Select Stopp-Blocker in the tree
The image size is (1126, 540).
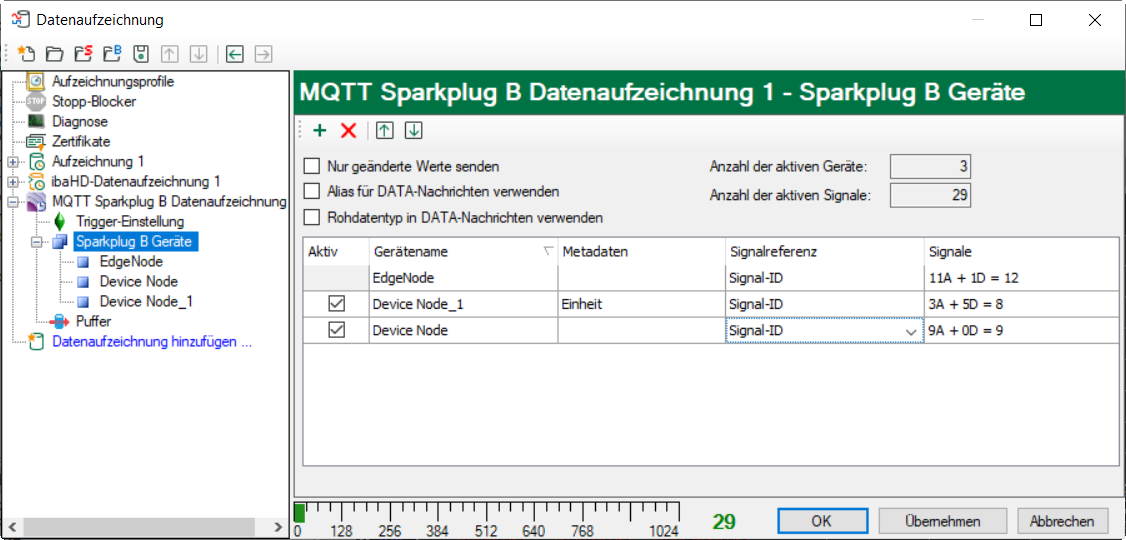tap(94, 101)
